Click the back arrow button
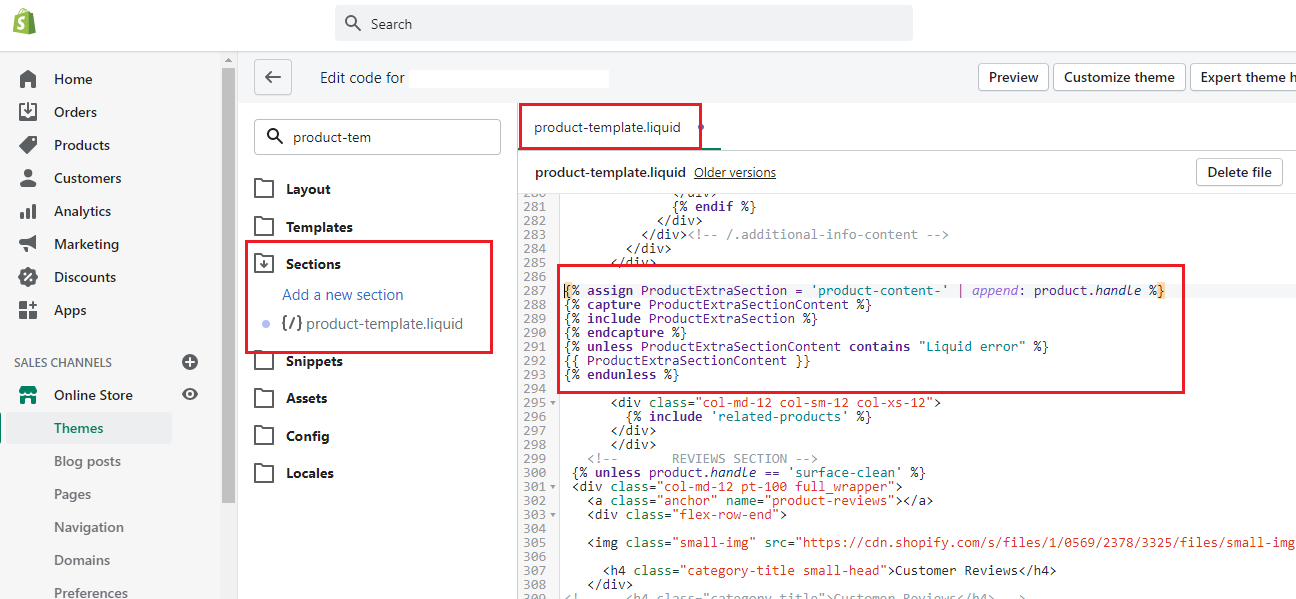 tap(272, 77)
